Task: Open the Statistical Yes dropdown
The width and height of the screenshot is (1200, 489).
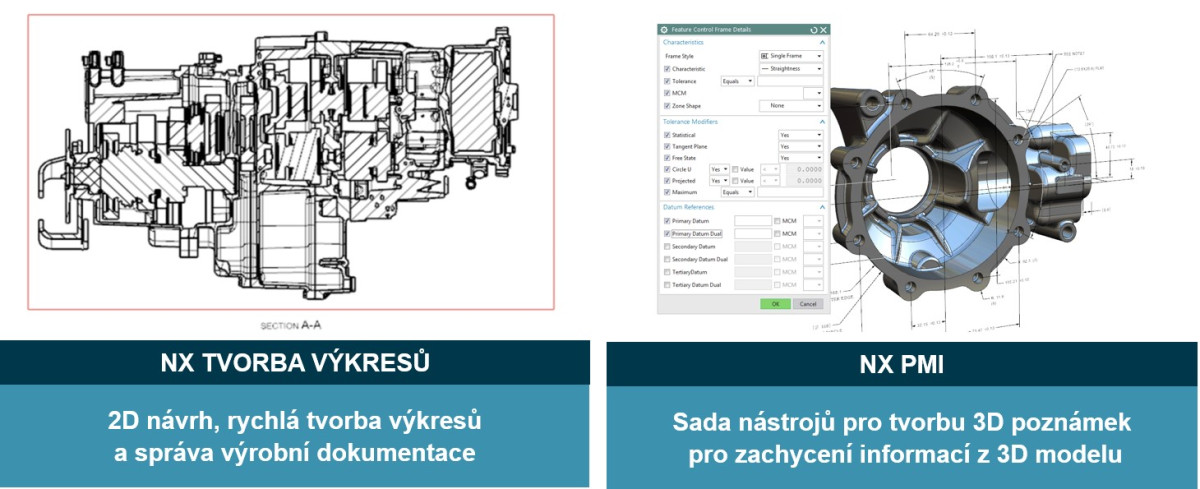Action: click(x=801, y=135)
